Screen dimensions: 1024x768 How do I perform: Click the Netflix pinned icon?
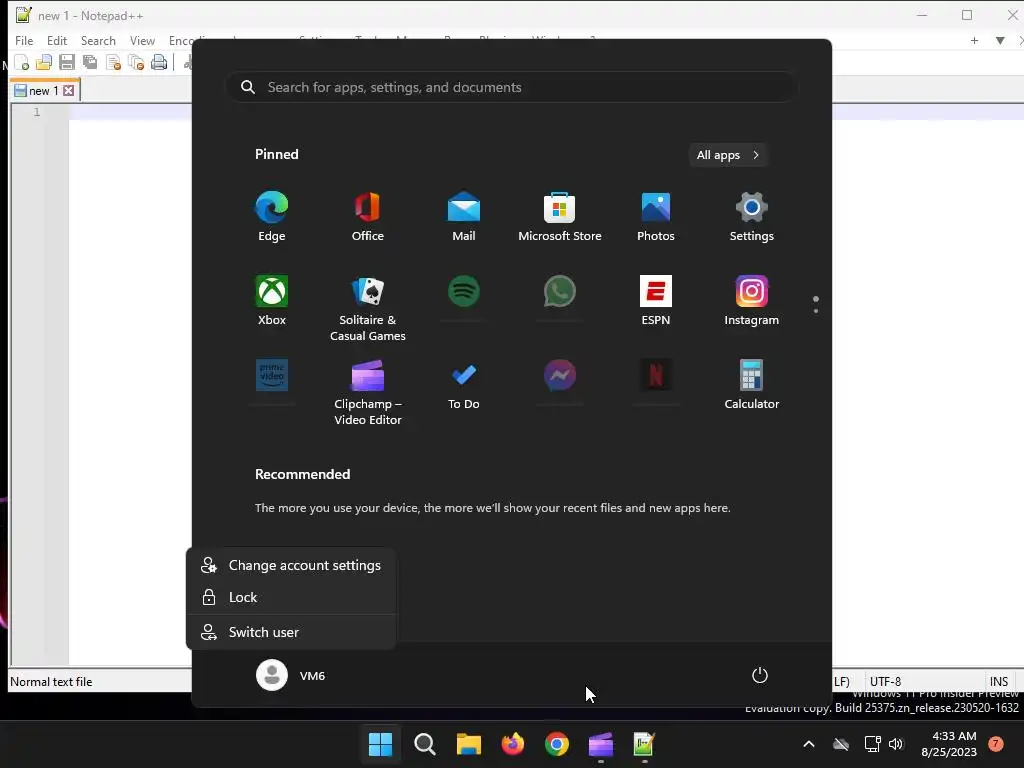656,375
